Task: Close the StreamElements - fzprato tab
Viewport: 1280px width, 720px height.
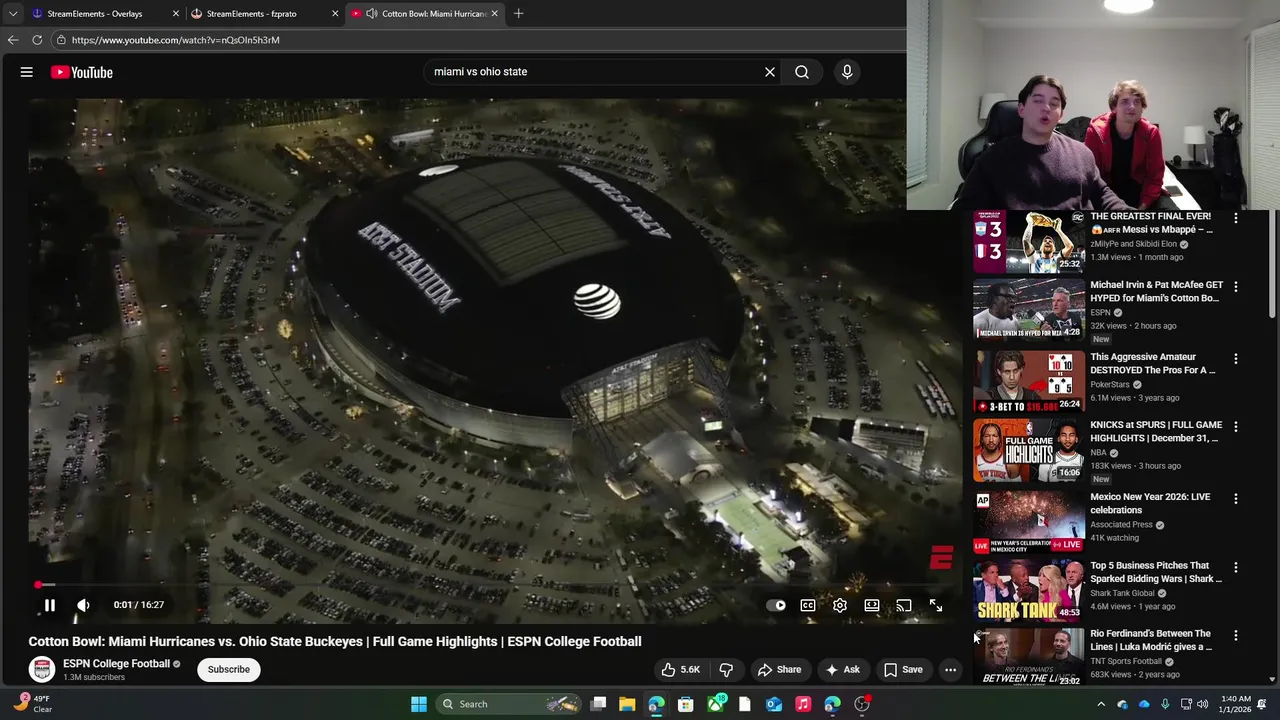Action: (x=335, y=14)
